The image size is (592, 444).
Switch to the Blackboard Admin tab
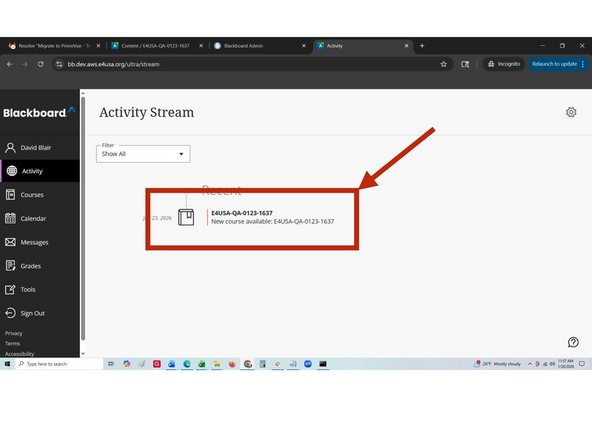coord(243,46)
